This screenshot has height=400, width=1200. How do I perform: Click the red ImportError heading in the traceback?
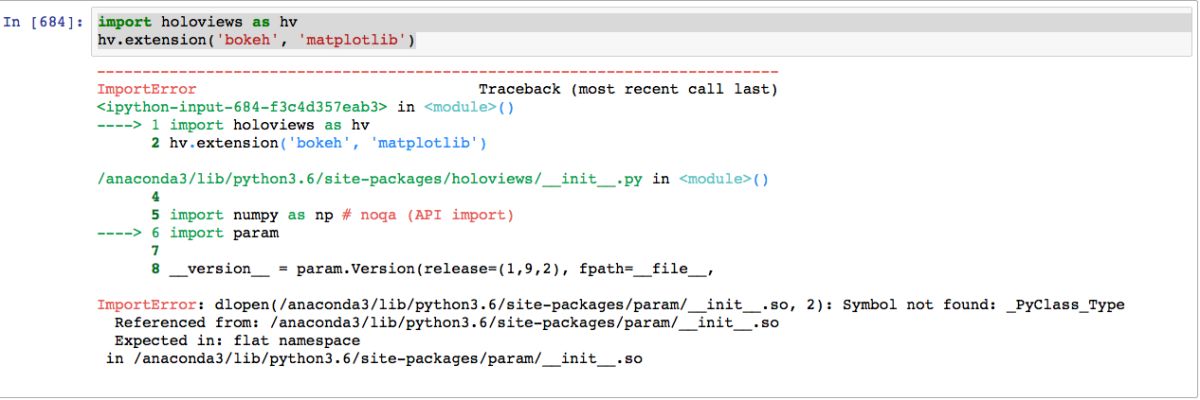coord(146,89)
